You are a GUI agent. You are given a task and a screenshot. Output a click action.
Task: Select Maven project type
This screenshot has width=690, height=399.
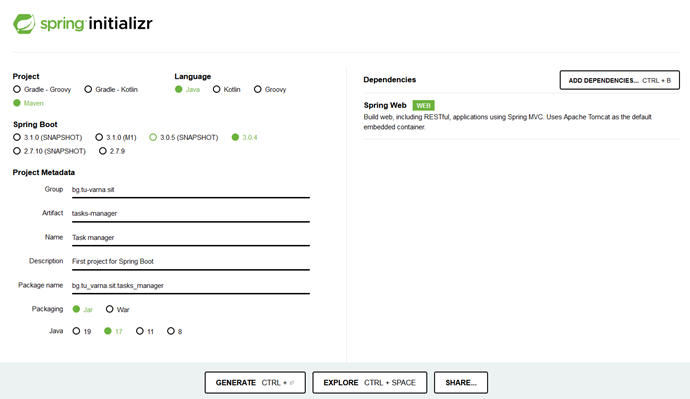click(x=28, y=103)
